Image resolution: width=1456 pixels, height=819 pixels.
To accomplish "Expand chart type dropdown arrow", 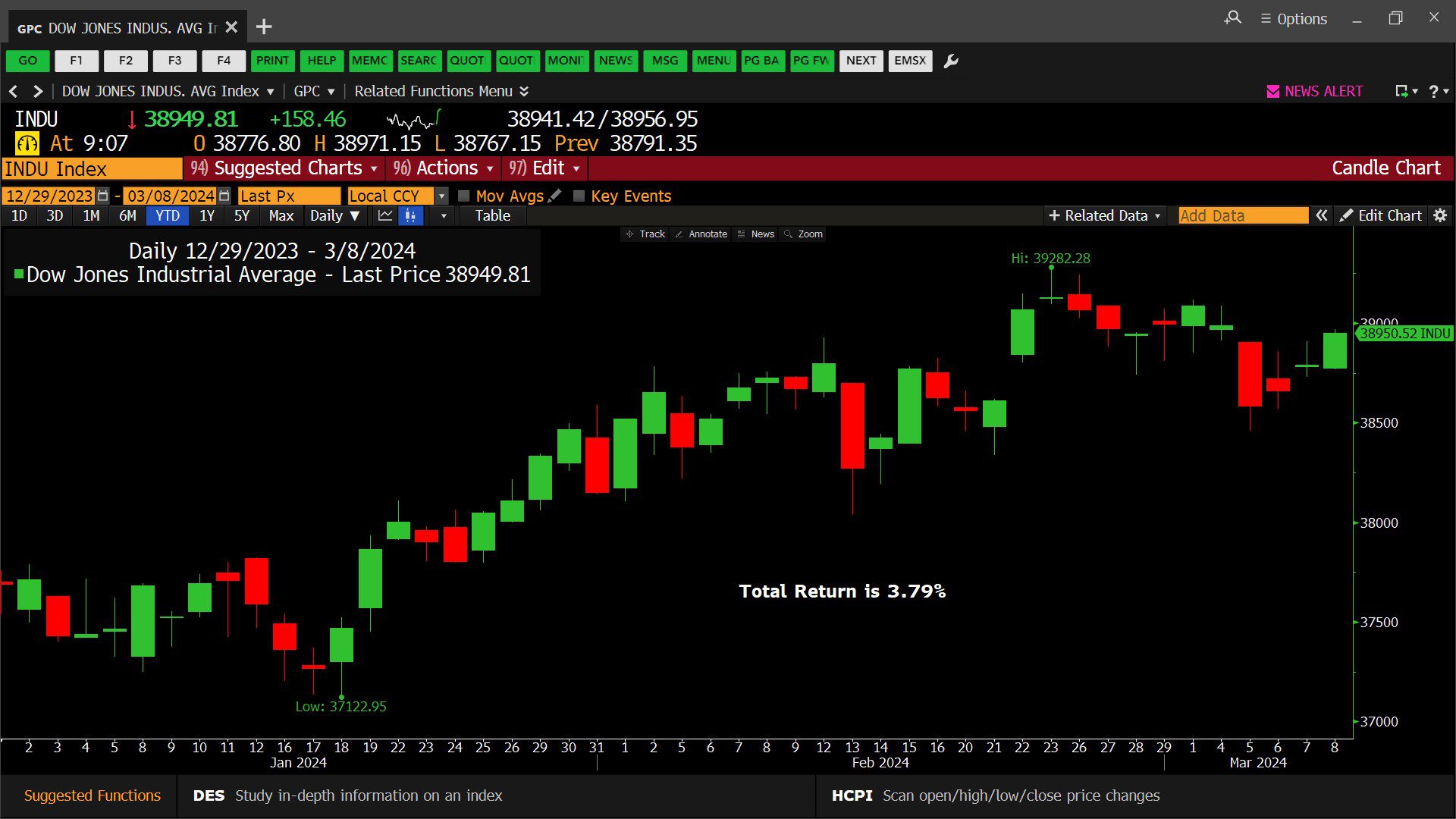I will click(444, 216).
